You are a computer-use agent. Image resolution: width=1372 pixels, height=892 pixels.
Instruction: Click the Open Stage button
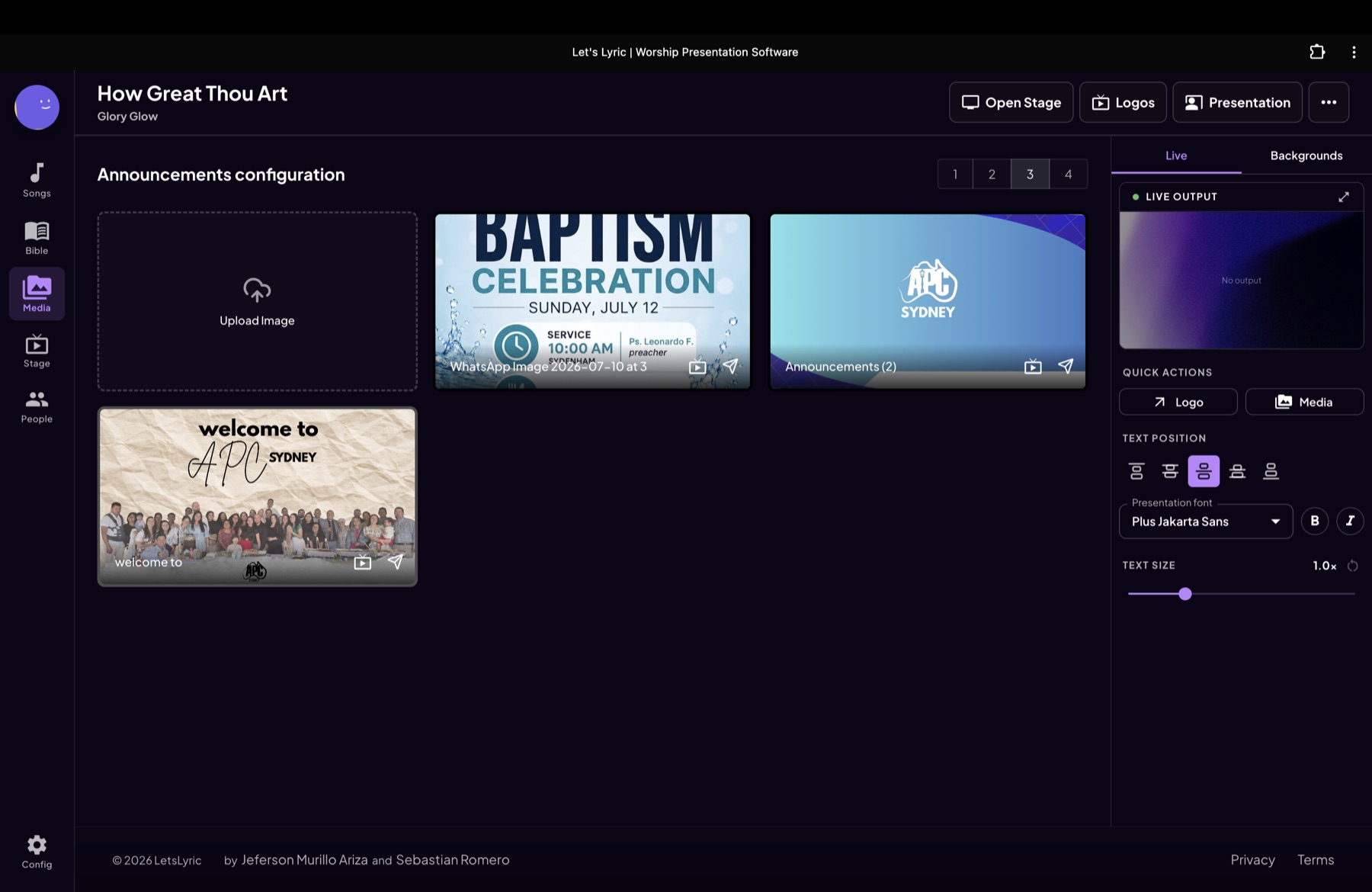tap(1011, 102)
